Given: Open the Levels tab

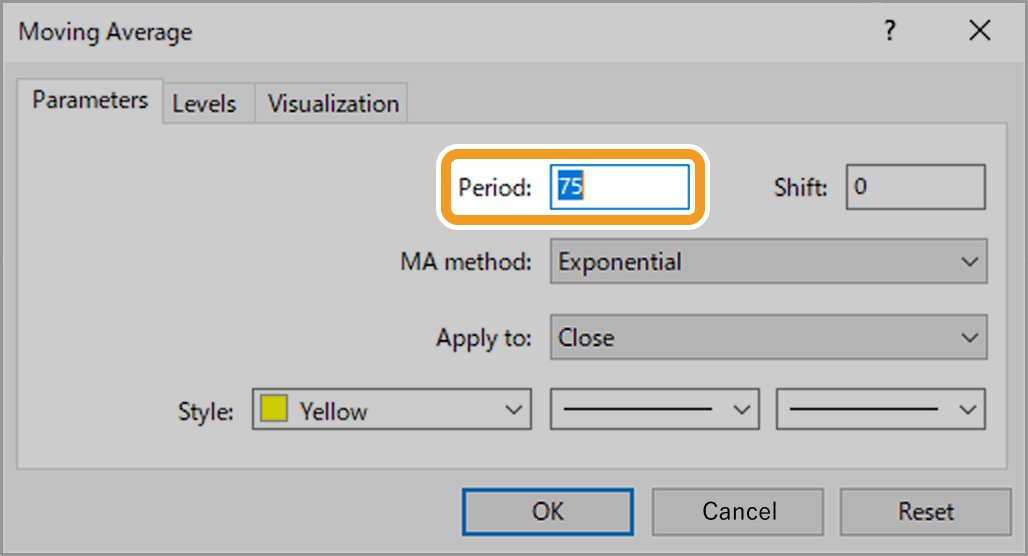Looking at the screenshot, I should 204,104.
